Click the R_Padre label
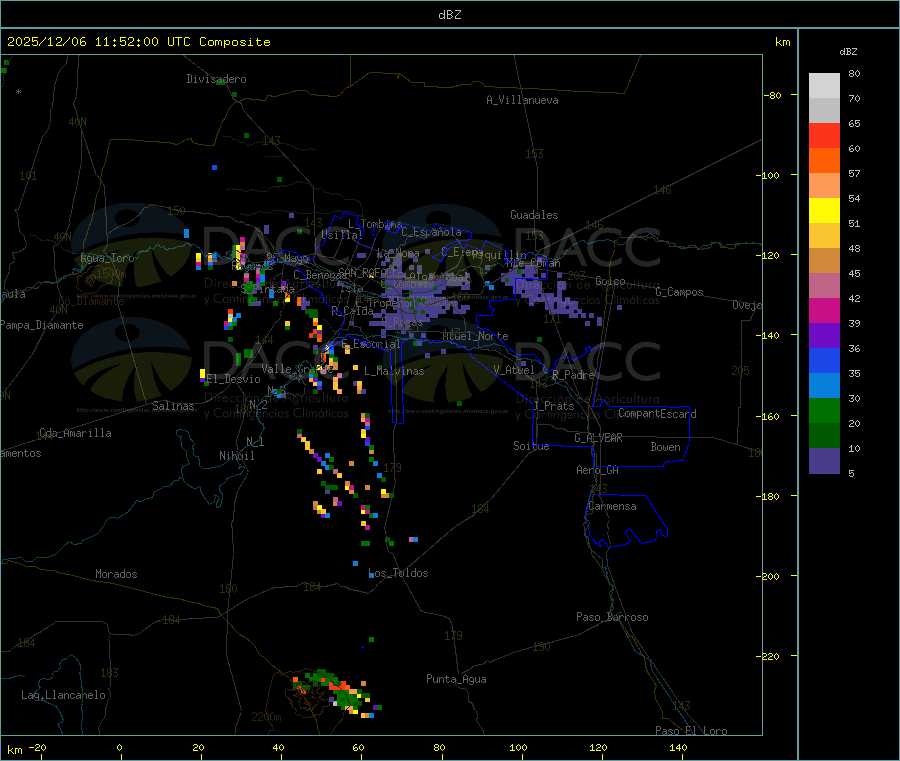This screenshot has height=761, width=900. 573,375
